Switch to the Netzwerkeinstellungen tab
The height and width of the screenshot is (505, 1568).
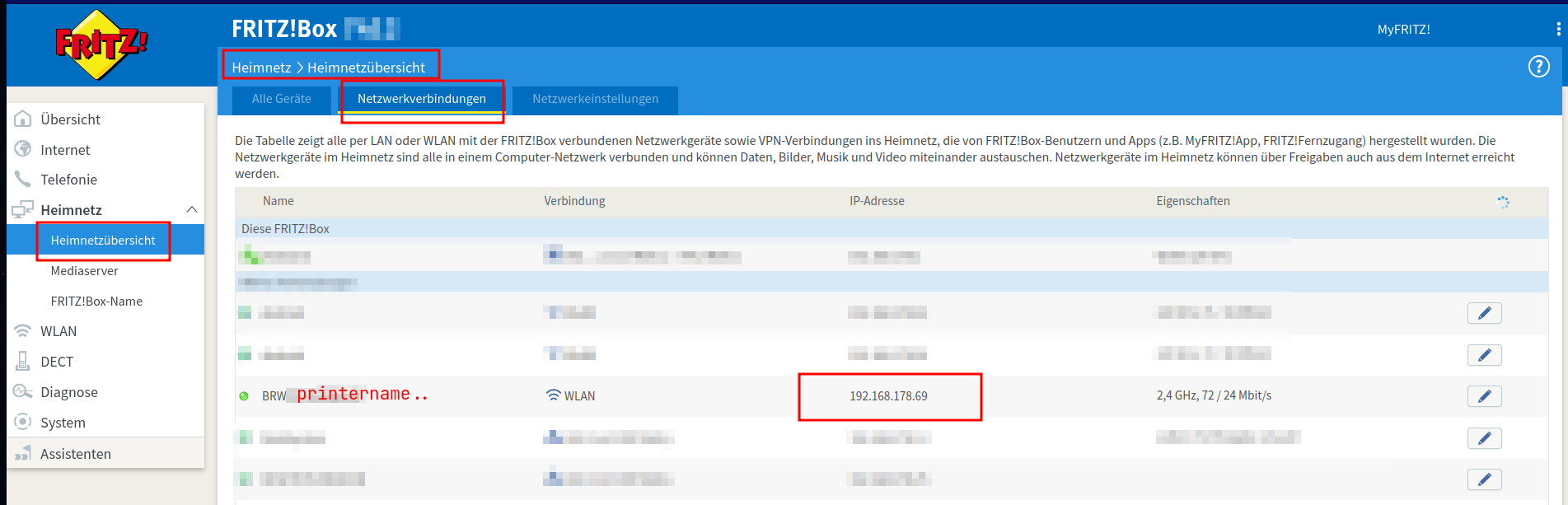click(595, 99)
